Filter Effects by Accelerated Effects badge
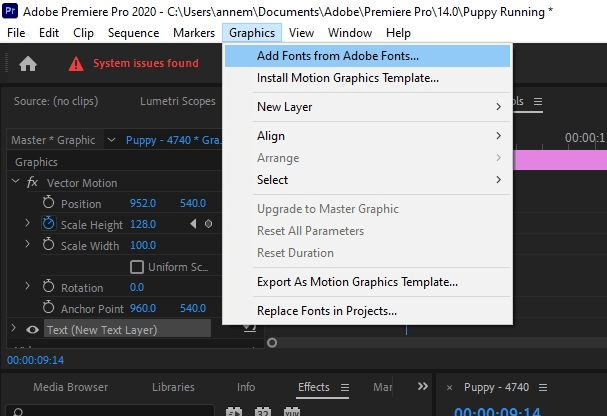607x416 pixels. pyautogui.click(x=234, y=411)
